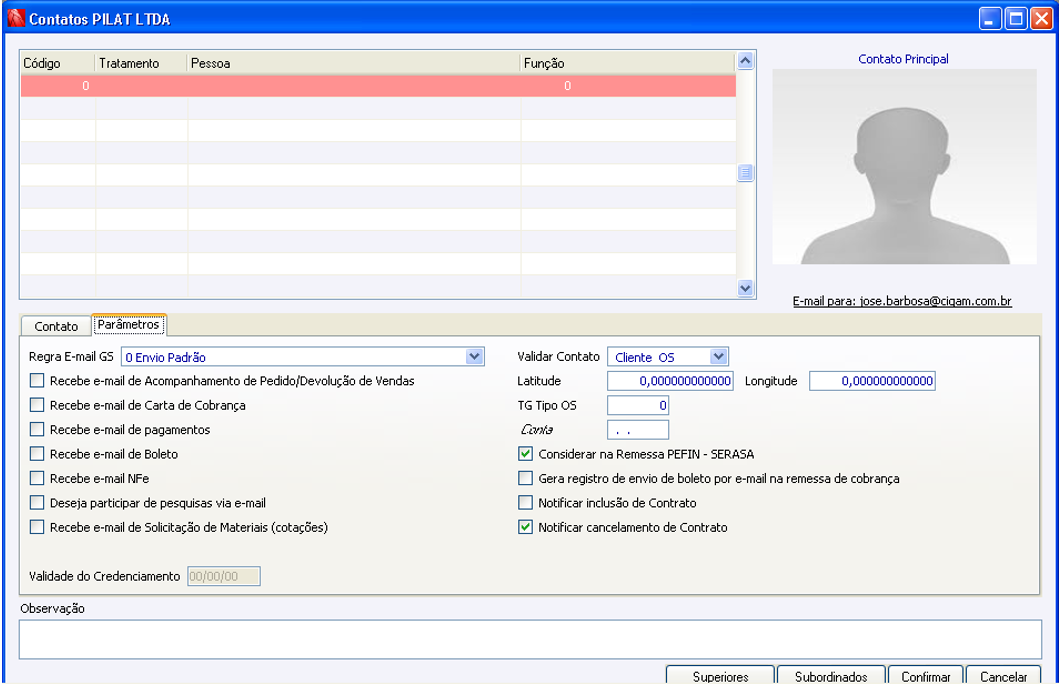Click Validade do Credenciamento date field
This screenshot has width=1059, height=690.
(x=224, y=576)
